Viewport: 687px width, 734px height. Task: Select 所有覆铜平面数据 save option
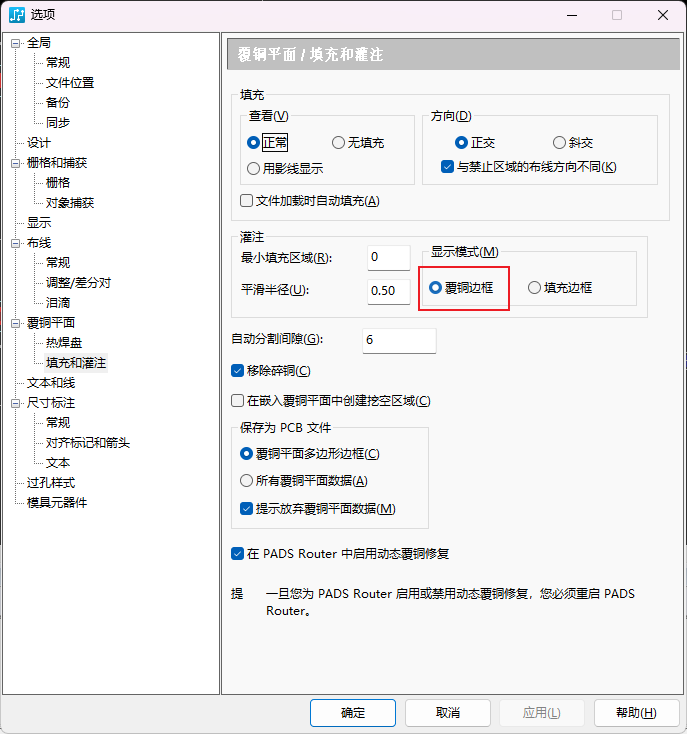coord(247,481)
